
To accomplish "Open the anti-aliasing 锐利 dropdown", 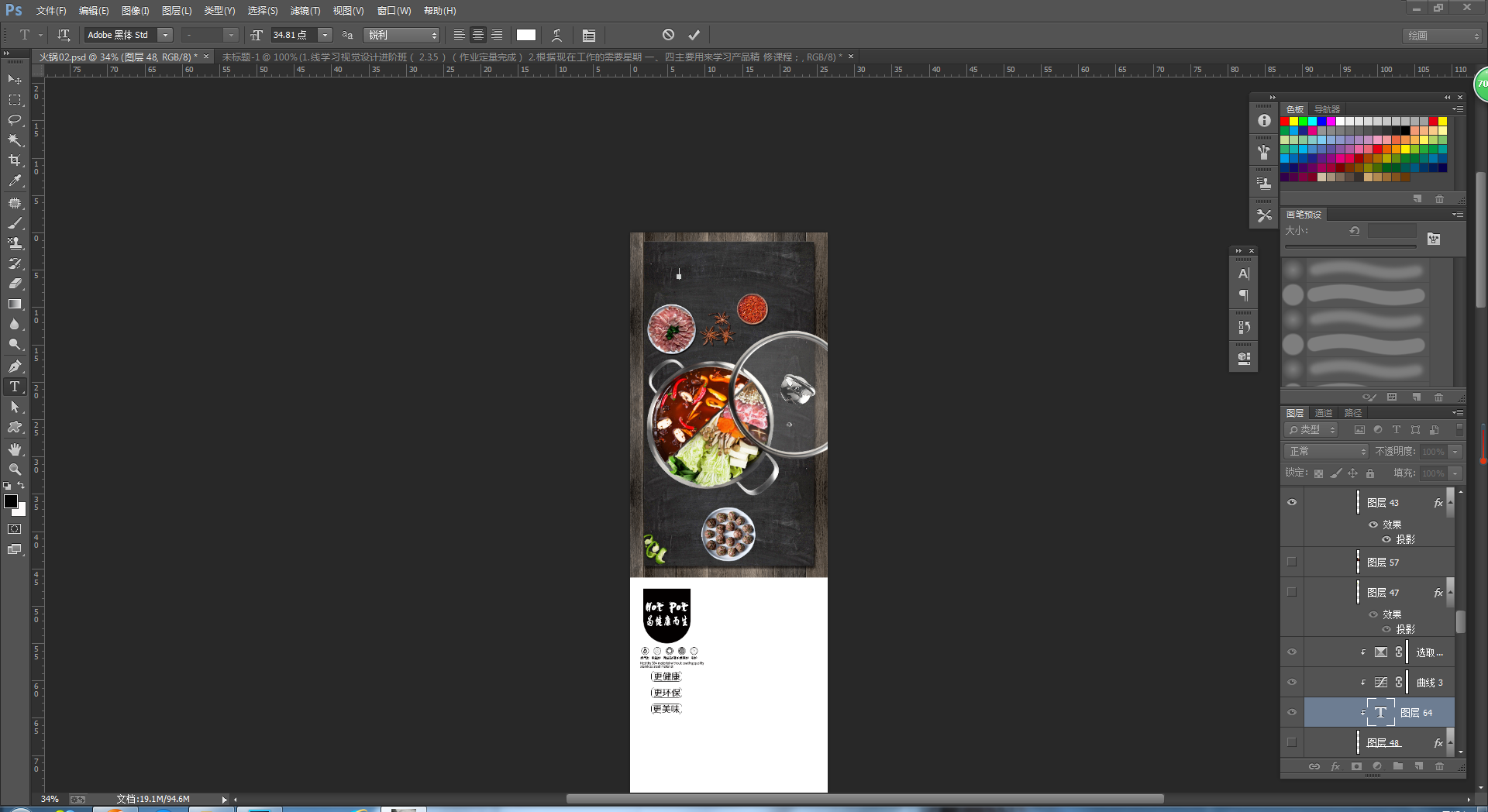I will 401,35.
